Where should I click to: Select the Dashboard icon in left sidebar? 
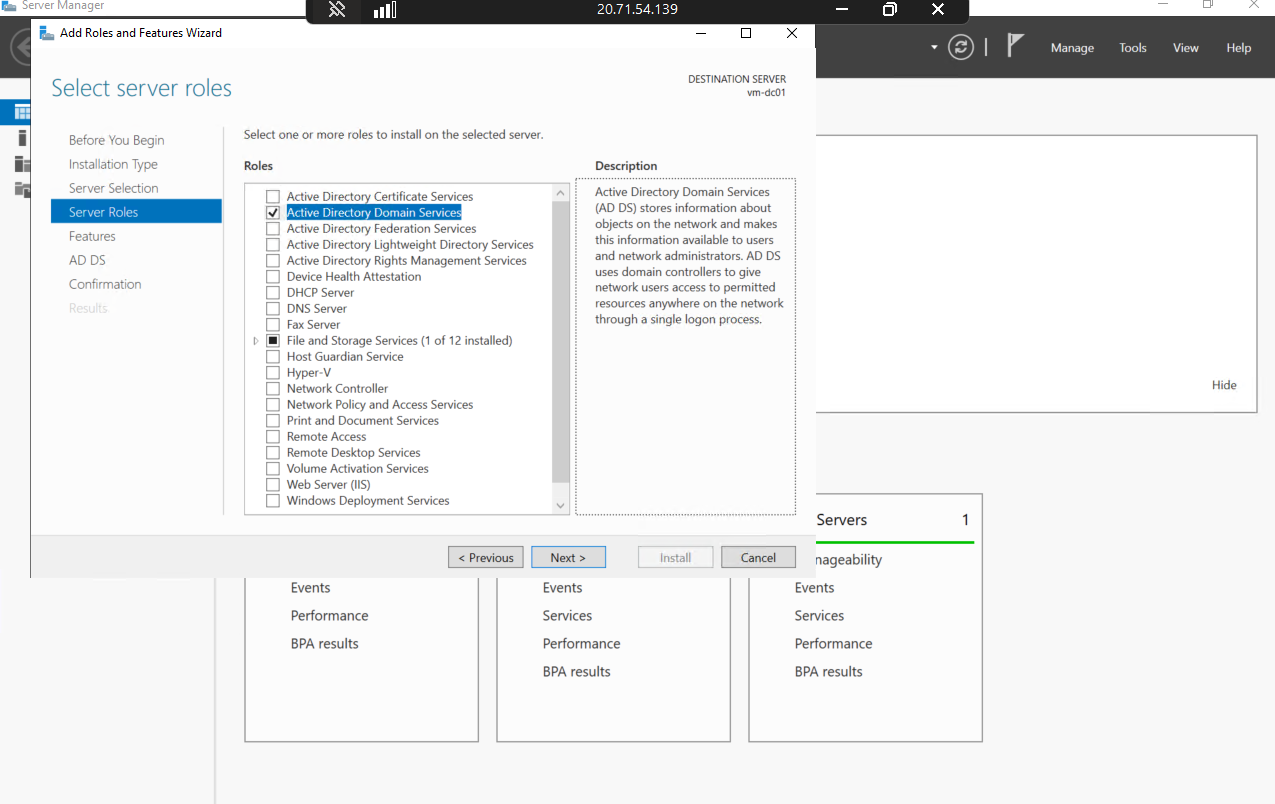coord(22,112)
